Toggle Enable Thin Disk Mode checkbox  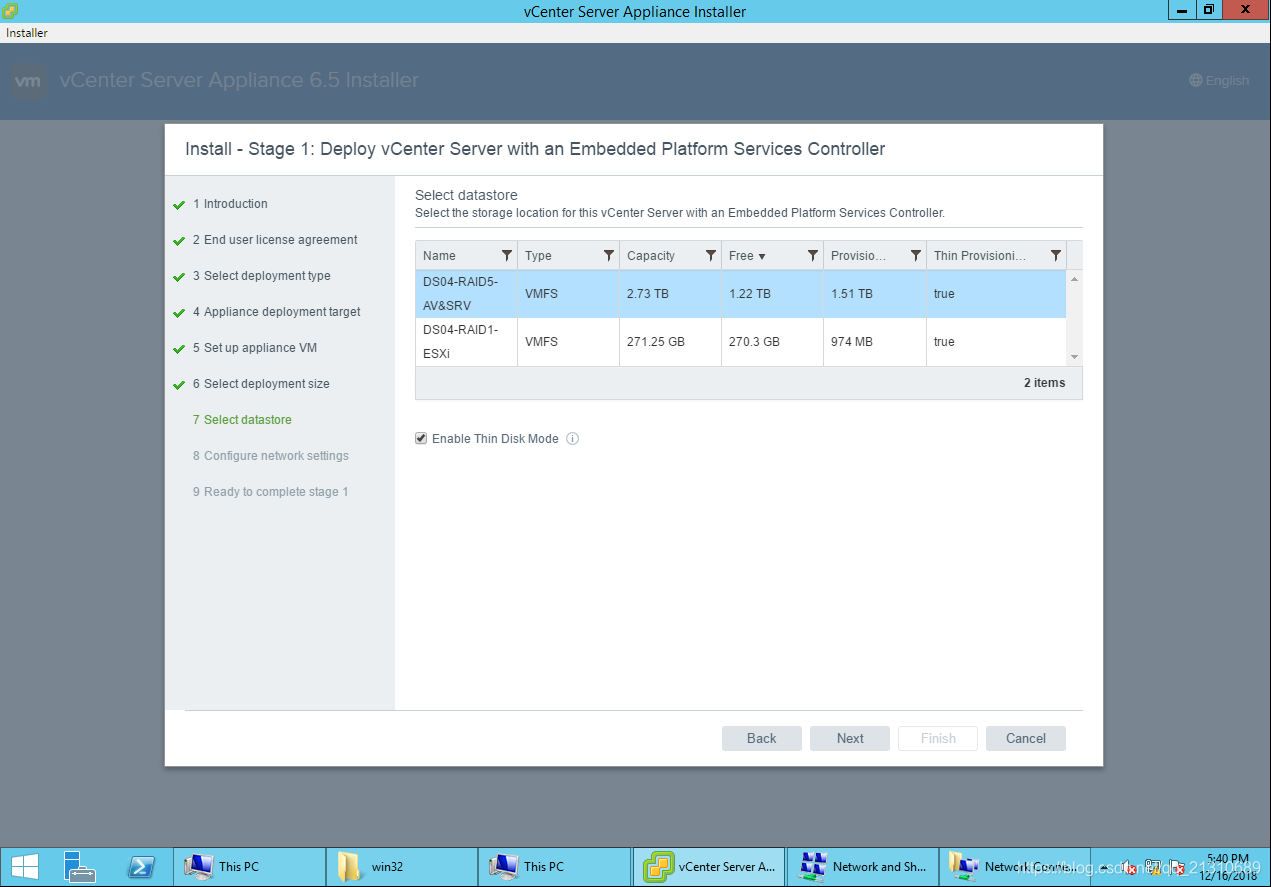click(x=422, y=439)
